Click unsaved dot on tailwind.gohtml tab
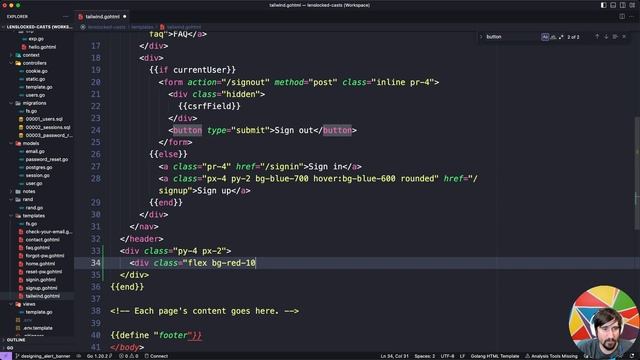640x360 pixels. [124, 17]
